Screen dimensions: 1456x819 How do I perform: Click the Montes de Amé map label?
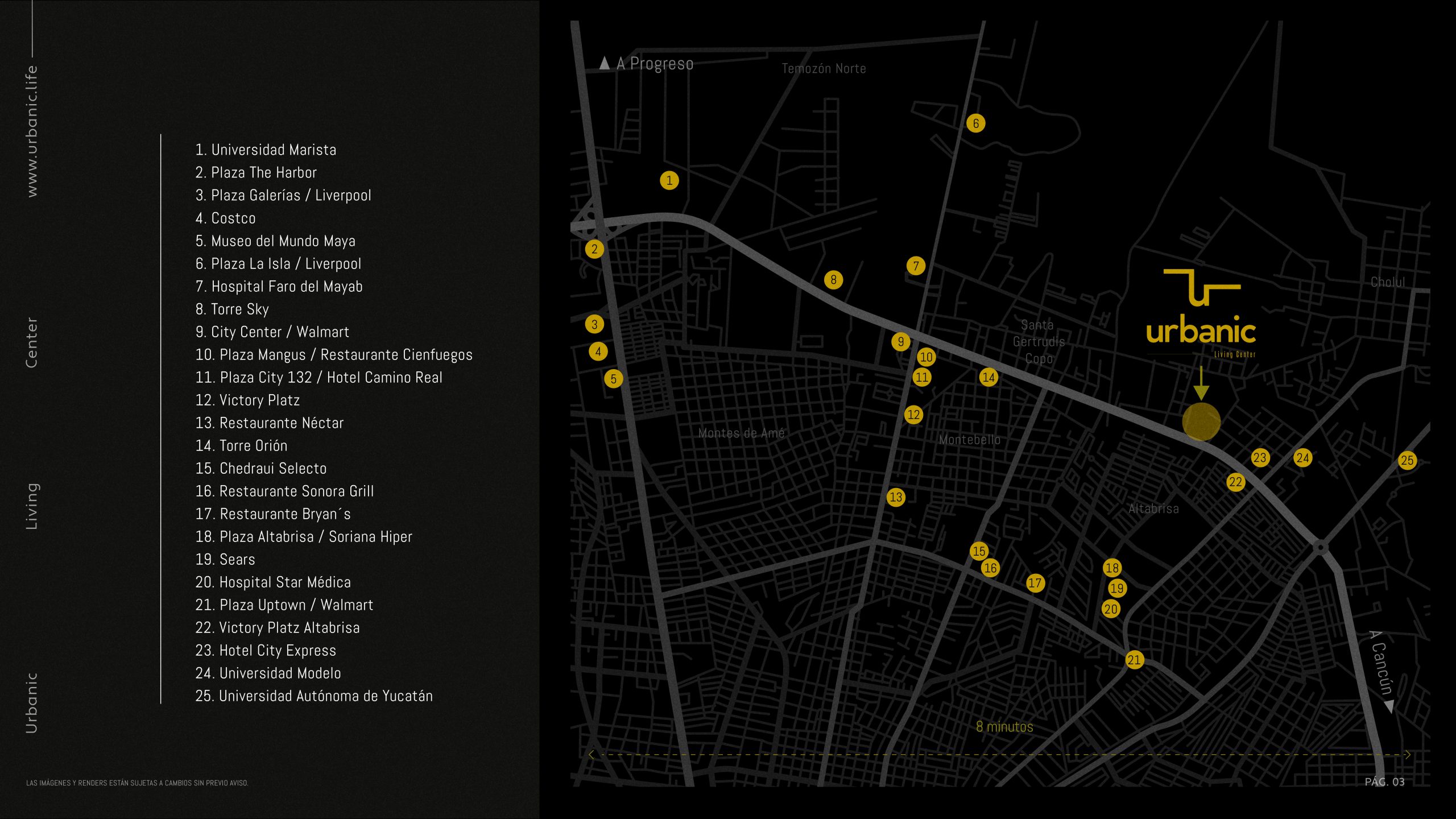741,433
